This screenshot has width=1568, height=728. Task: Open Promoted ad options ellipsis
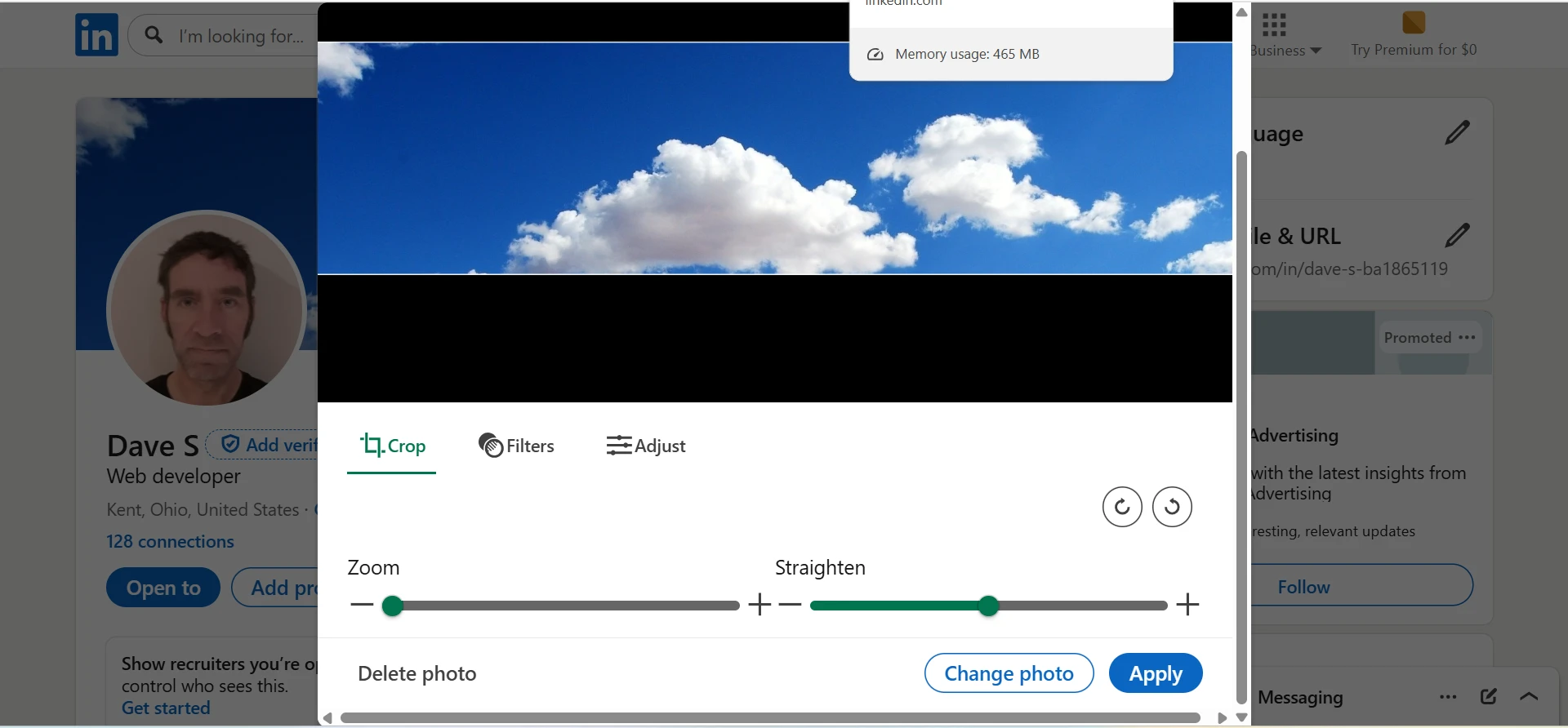click(1467, 337)
